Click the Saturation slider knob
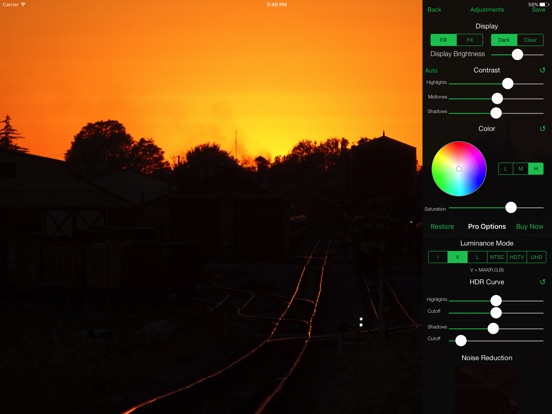552x414 pixels. click(511, 208)
